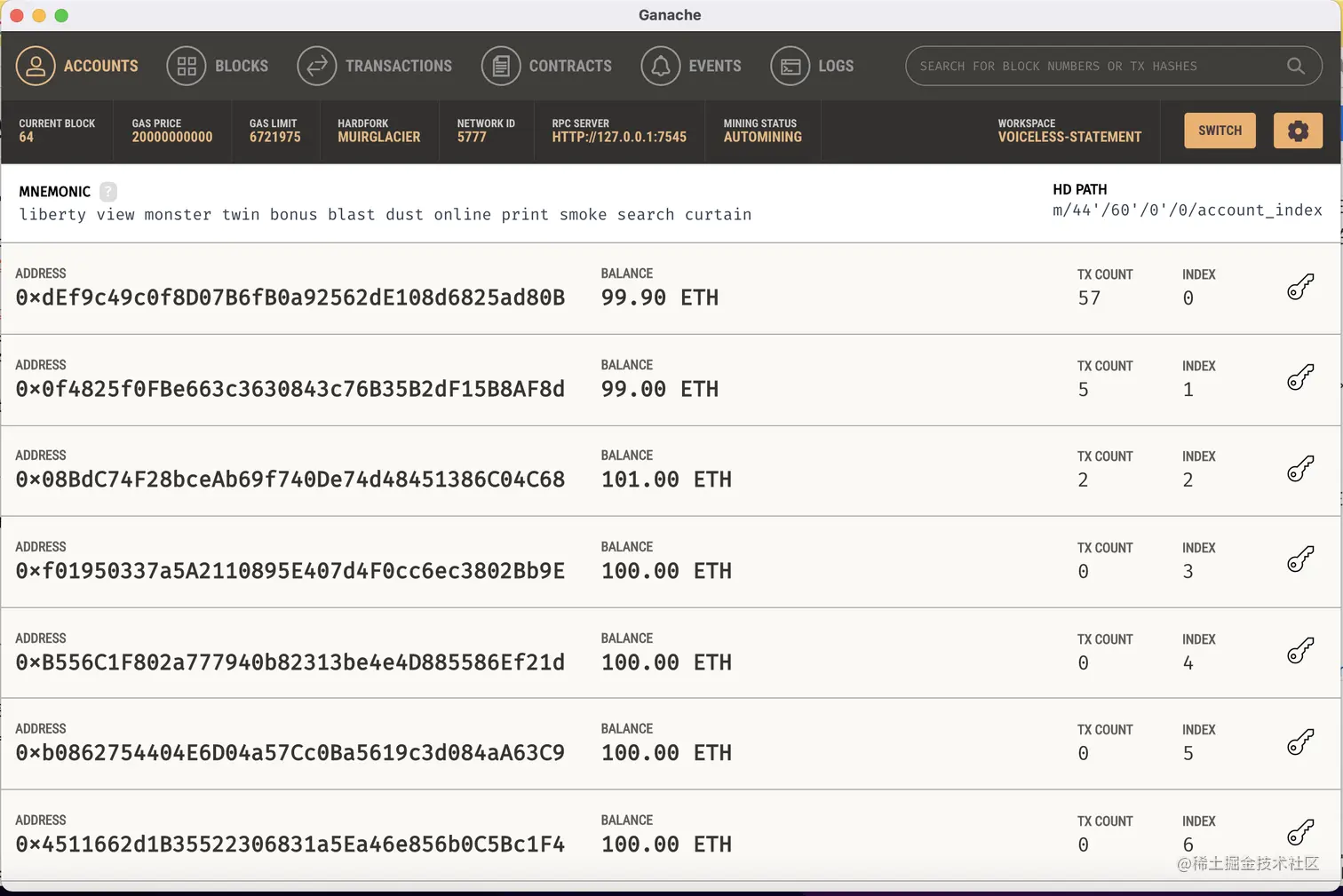Select address 0x08BdC74F28bceAb69f740De74d48451386C04C68
The height and width of the screenshot is (896, 1343).
pos(290,480)
